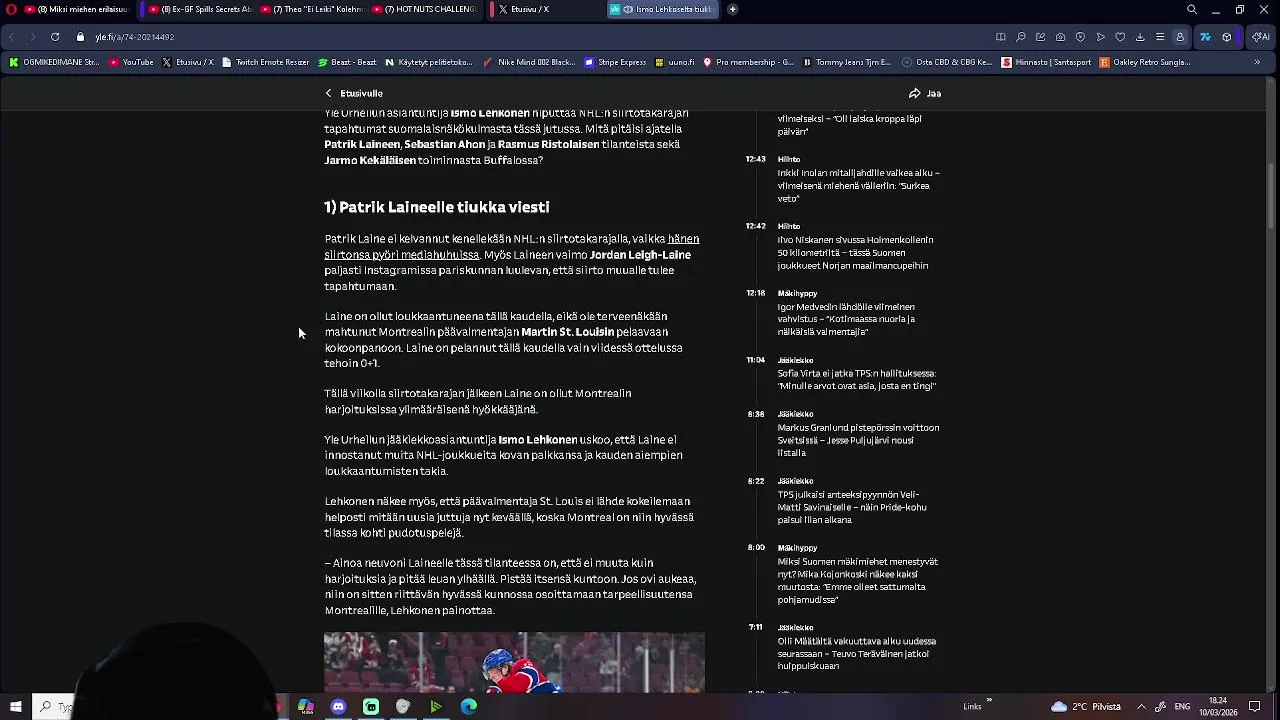Click the heart icon in the address bar

[x=1120, y=37]
